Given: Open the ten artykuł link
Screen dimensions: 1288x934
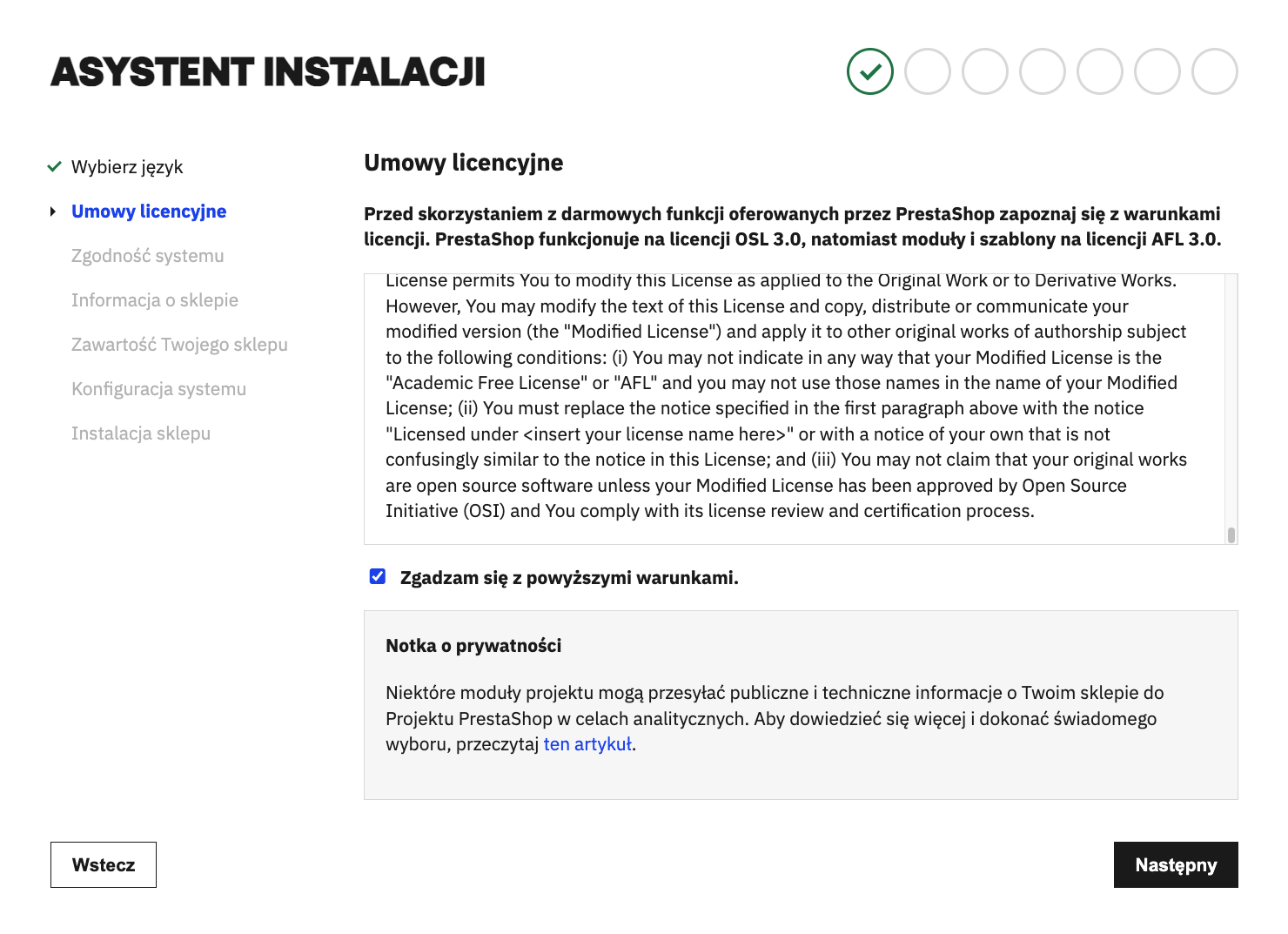Looking at the screenshot, I should 587,744.
